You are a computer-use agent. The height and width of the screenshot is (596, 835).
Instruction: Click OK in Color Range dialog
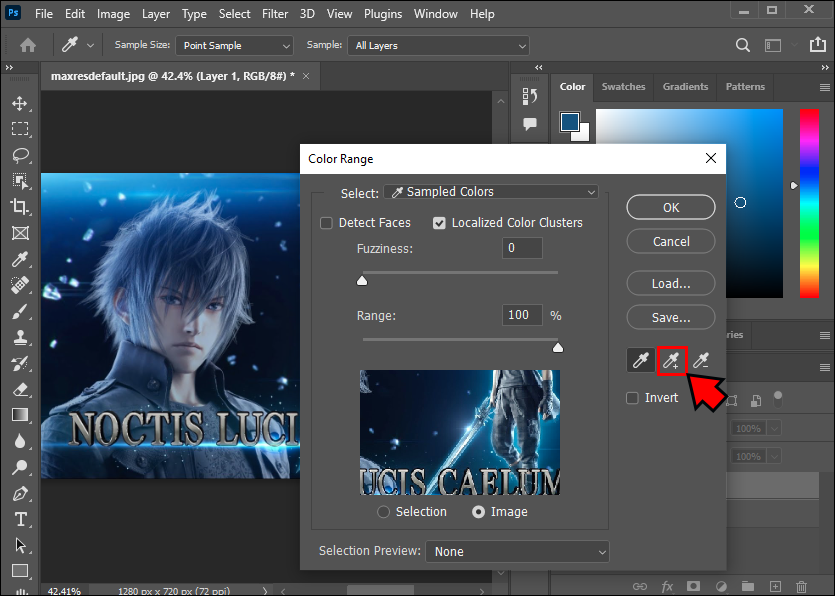click(x=671, y=207)
